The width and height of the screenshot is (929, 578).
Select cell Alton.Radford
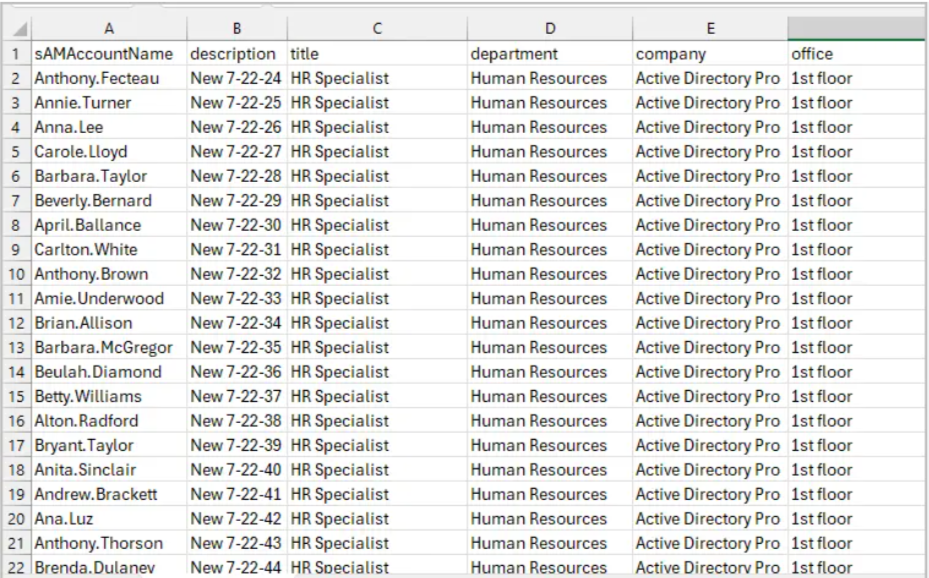click(109, 421)
